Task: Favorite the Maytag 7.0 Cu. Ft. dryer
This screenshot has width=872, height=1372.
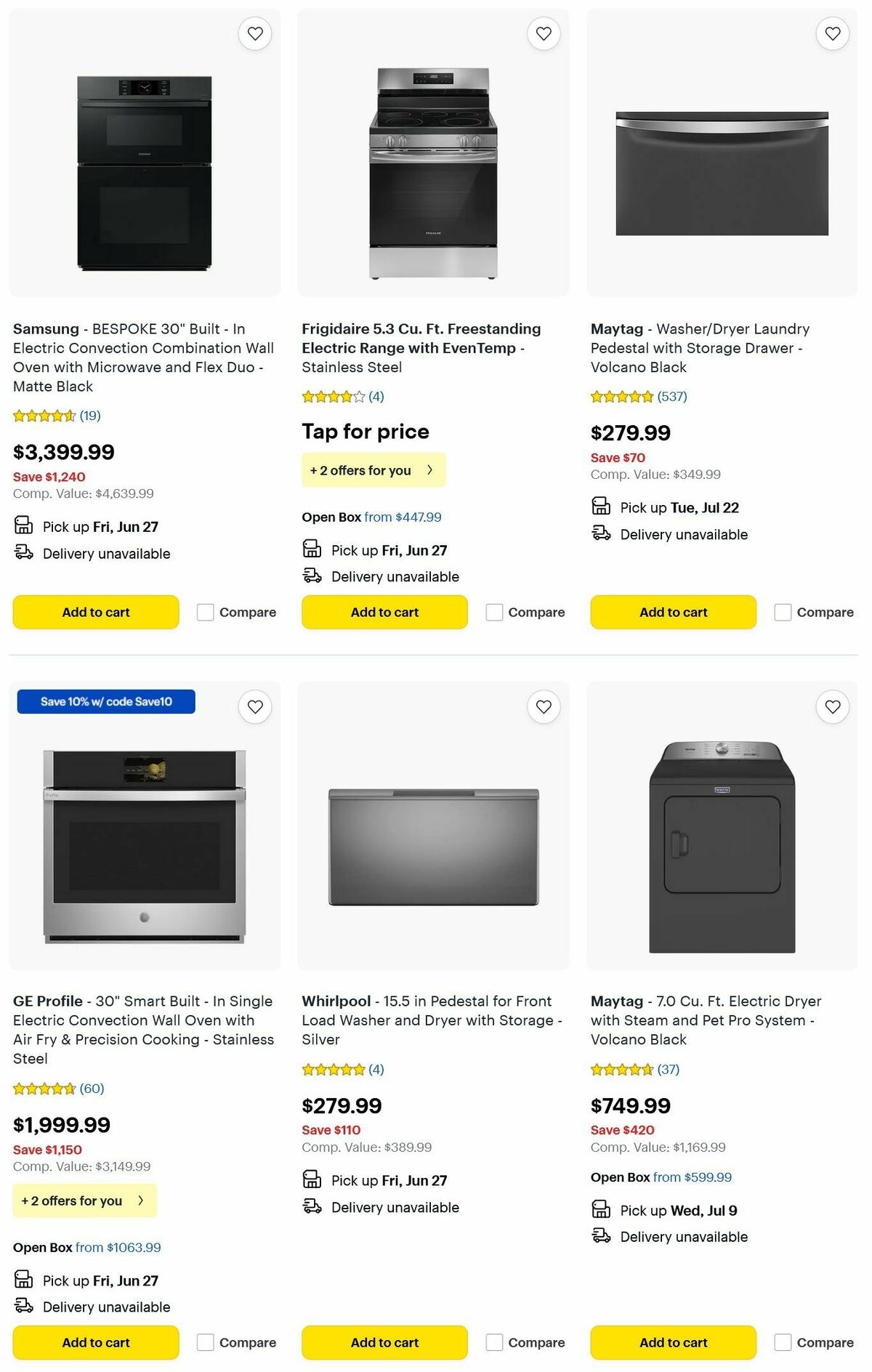Action: point(831,706)
